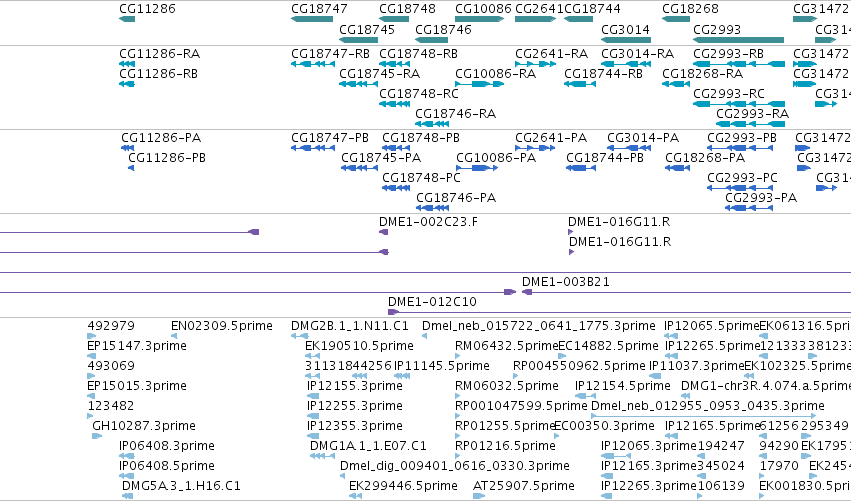Open protein CG18748-PB
The height and width of the screenshot is (501, 851).
(421, 138)
